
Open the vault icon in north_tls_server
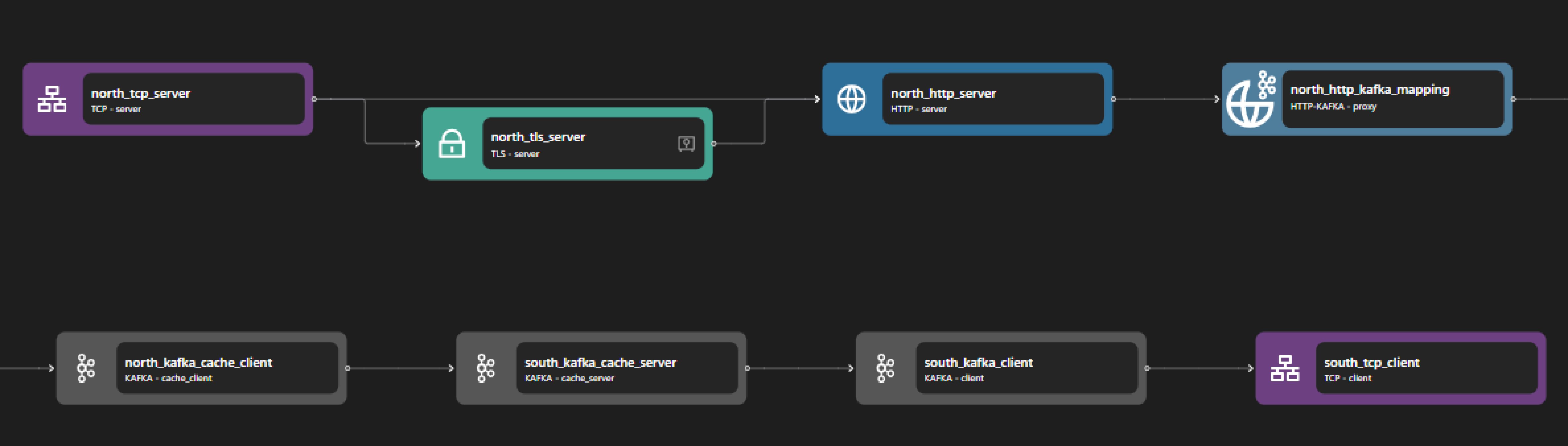point(686,144)
